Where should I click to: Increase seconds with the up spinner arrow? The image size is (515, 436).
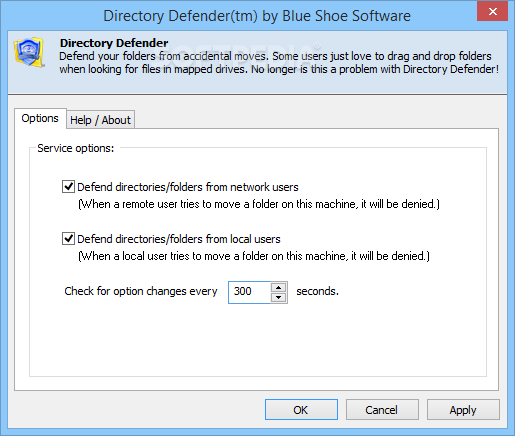(x=279, y=287)
